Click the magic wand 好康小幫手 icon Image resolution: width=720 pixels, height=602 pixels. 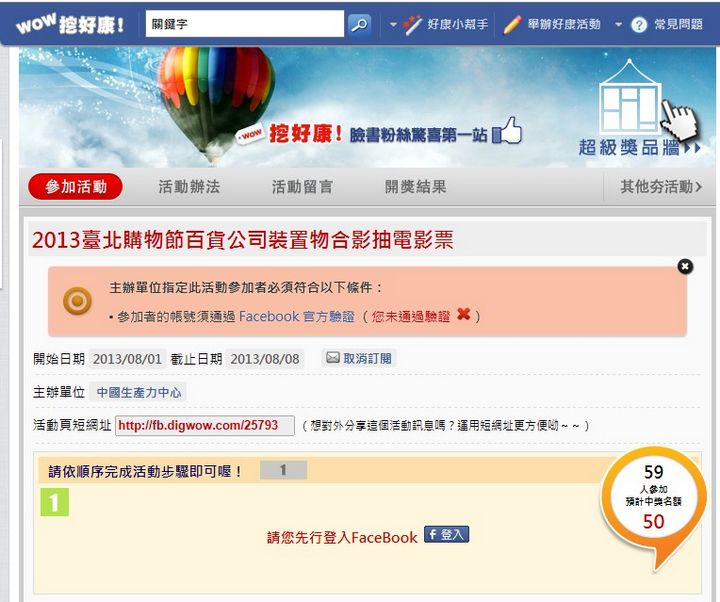pyautogui.click(x=412, y=25)
